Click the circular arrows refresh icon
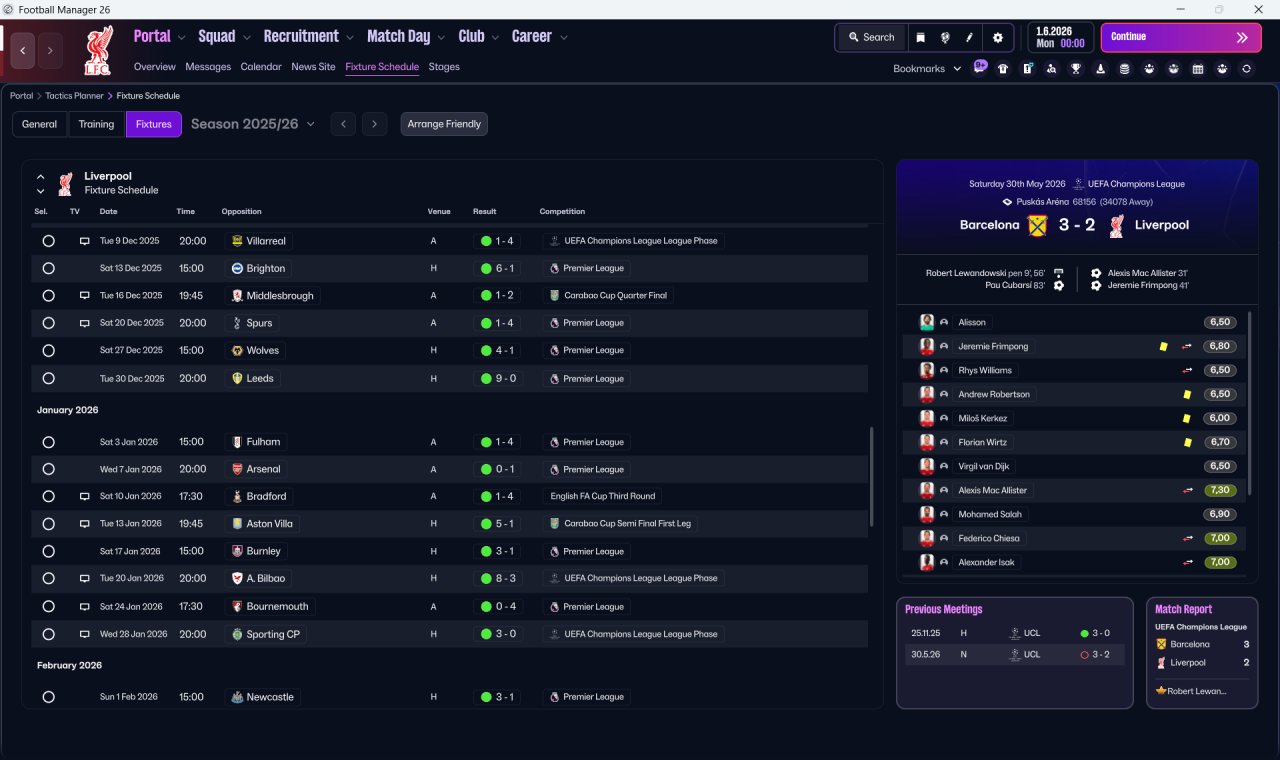The width and height of the screenshot is (1280, 760). [1246, 69]
